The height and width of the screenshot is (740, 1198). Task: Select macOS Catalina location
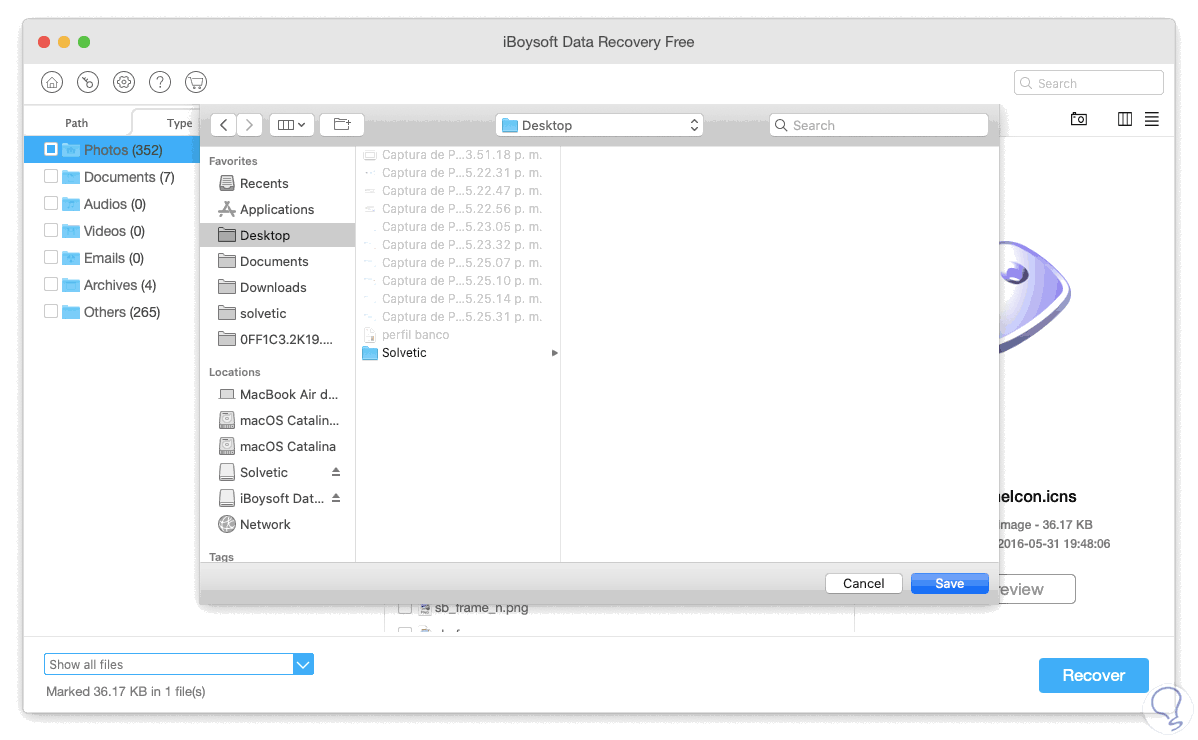[277, 446]
